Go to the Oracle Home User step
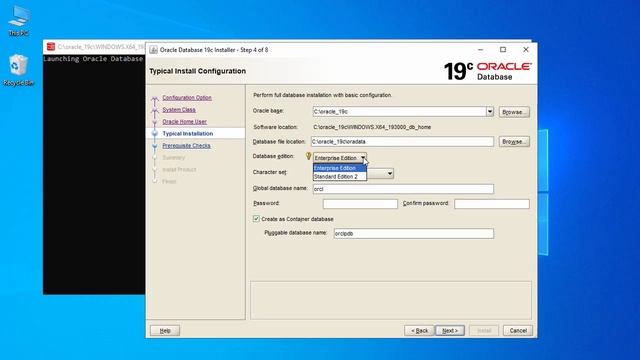This screenshot has width=640, height=360. coord(184,122)
